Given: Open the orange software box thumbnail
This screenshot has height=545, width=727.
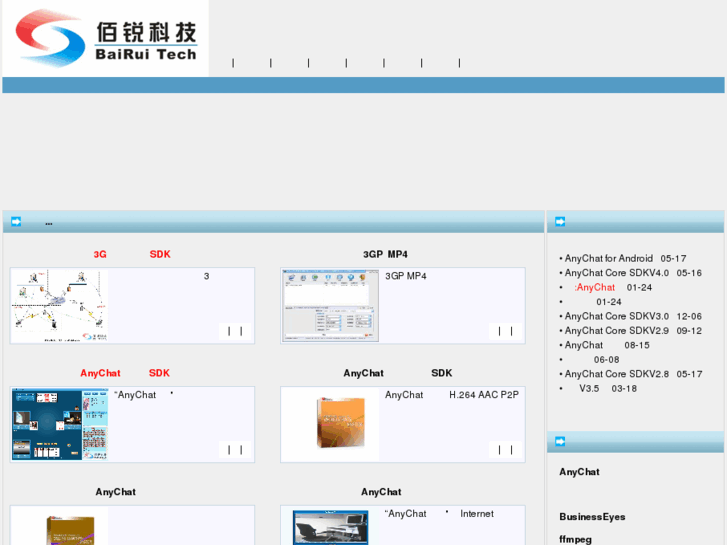Looking at the screenshot, I should pyautogui.click(x=331, y=424).
